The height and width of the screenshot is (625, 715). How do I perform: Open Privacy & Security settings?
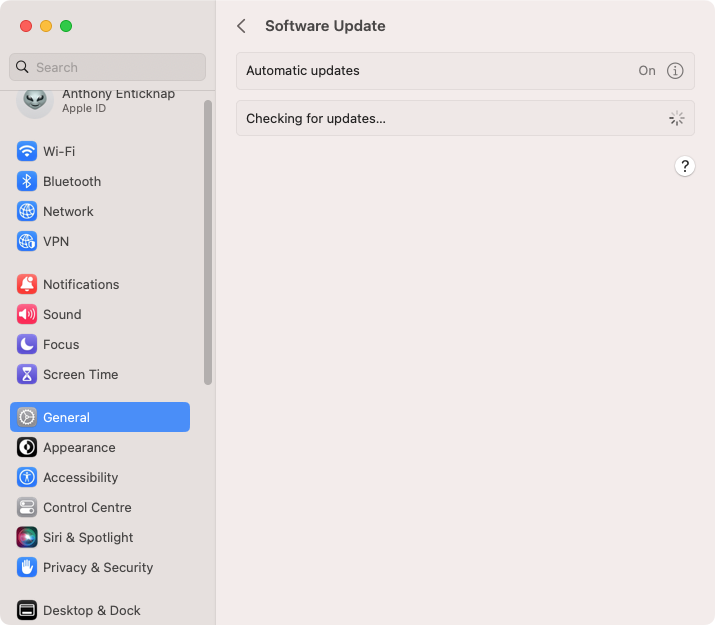(100, 568)
